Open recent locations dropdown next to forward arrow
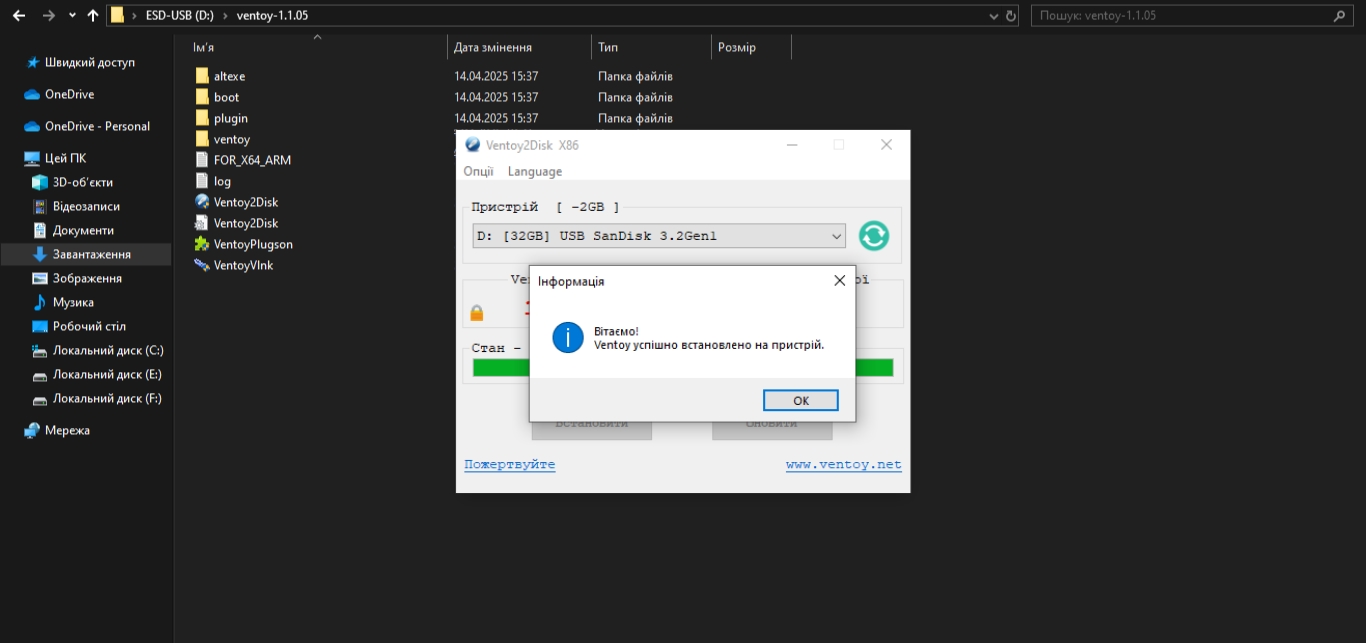This screenshot has width=1366, height=643. click(72, 16)
